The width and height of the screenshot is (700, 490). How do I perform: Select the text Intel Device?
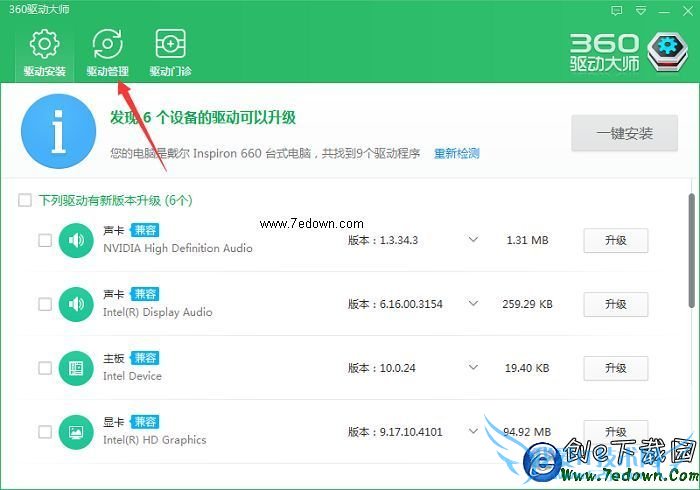(133, 376)
